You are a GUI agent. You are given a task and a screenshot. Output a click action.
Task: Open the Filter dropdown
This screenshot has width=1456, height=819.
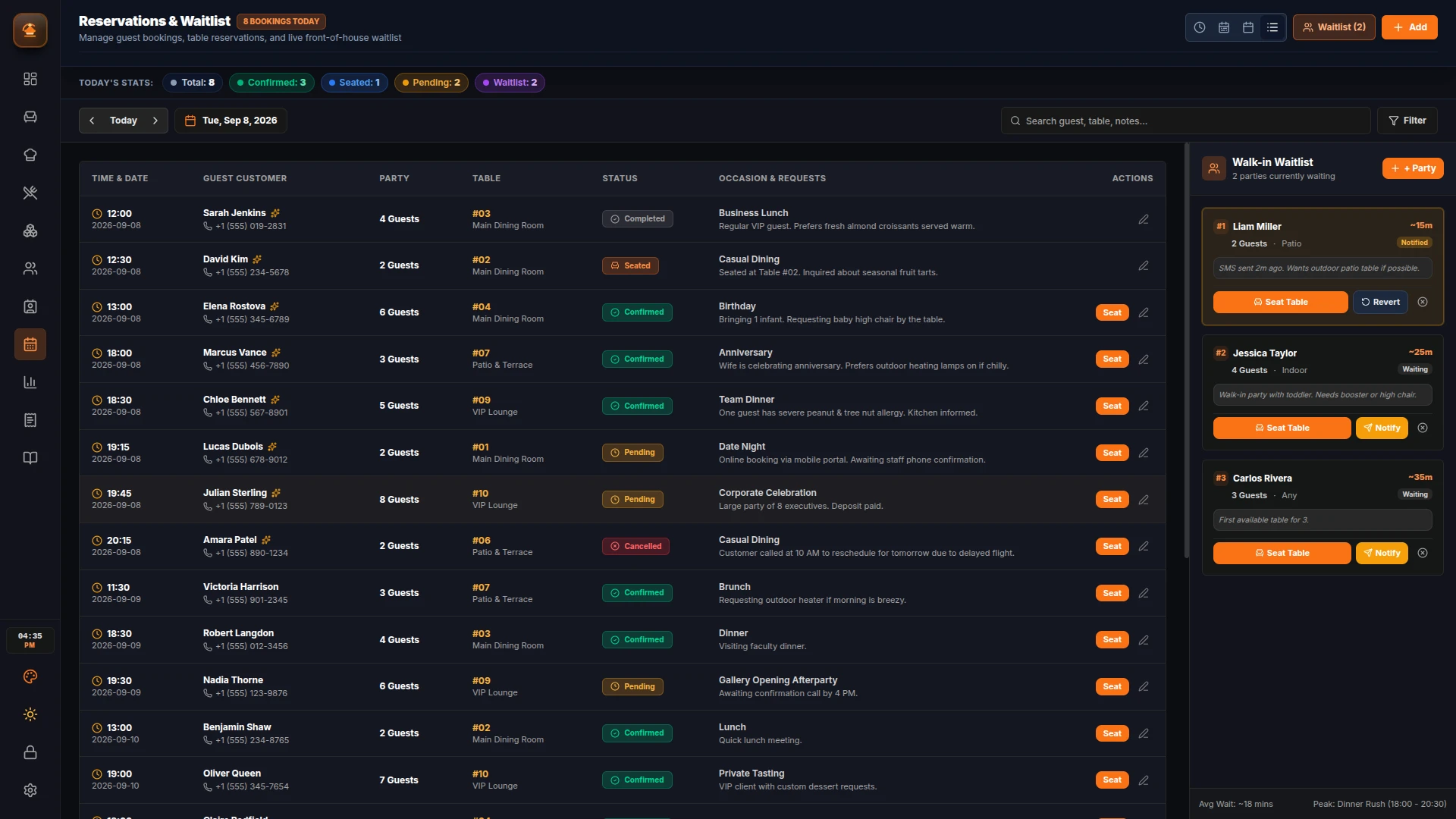(1407, 121)
